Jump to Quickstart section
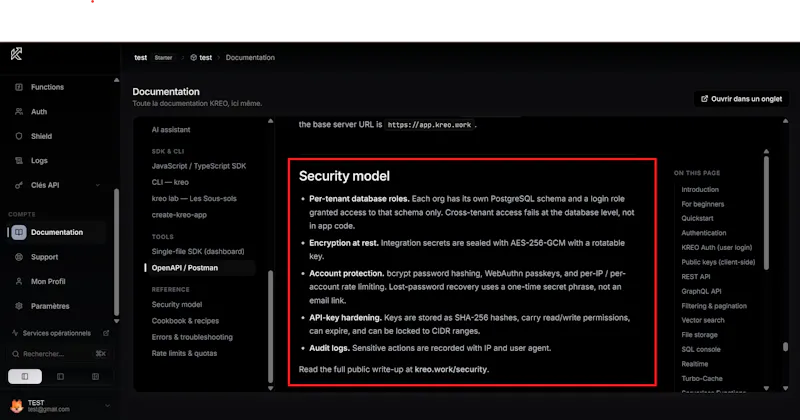800x420 pixels. (697, 218)
